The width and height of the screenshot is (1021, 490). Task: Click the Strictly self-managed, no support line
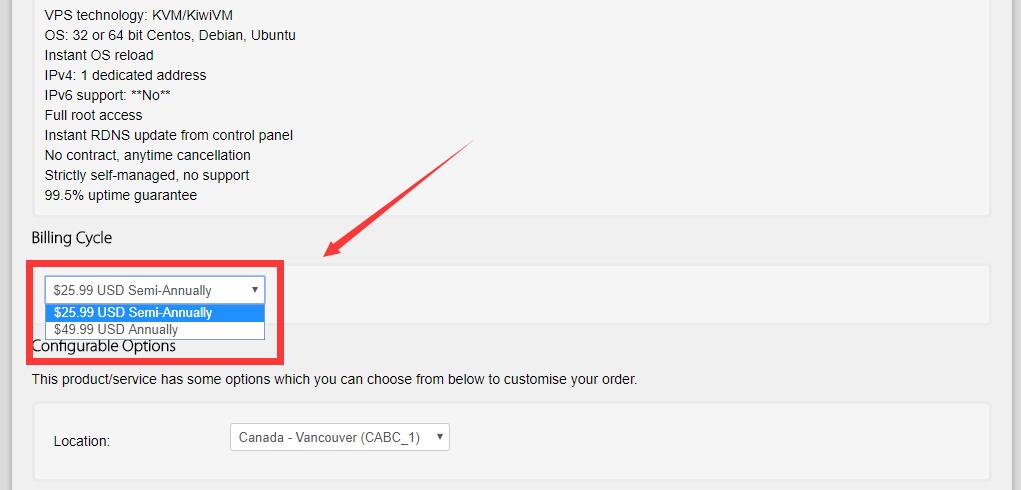pyautogui.click(x=147, y=176)
